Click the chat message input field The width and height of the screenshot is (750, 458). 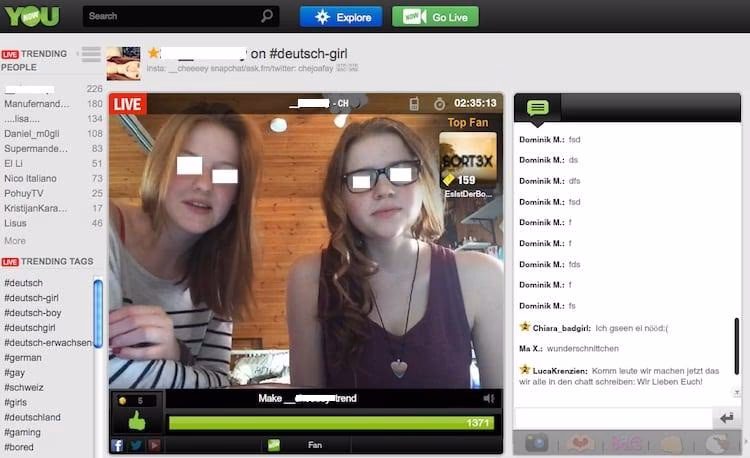[x=610, y=418]
